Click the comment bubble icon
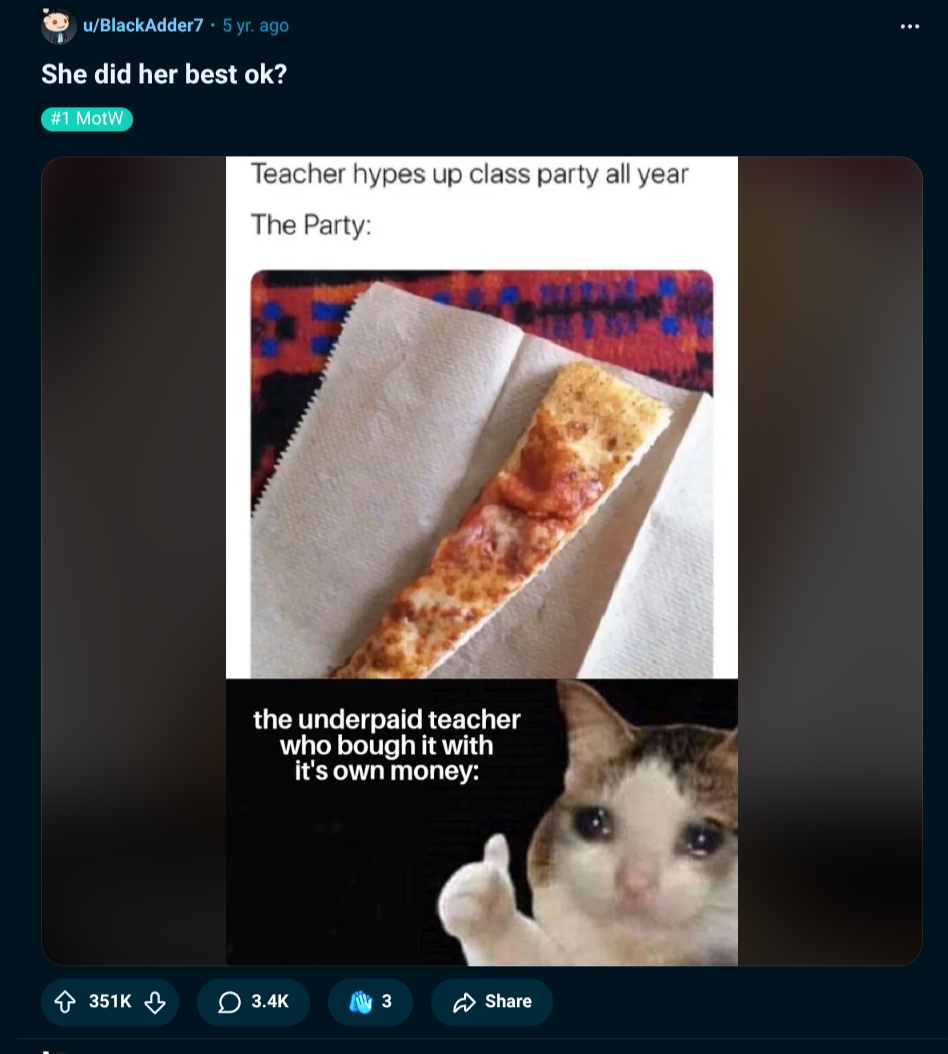This screenshot has width=948, height=1054. coord(229,1002)
